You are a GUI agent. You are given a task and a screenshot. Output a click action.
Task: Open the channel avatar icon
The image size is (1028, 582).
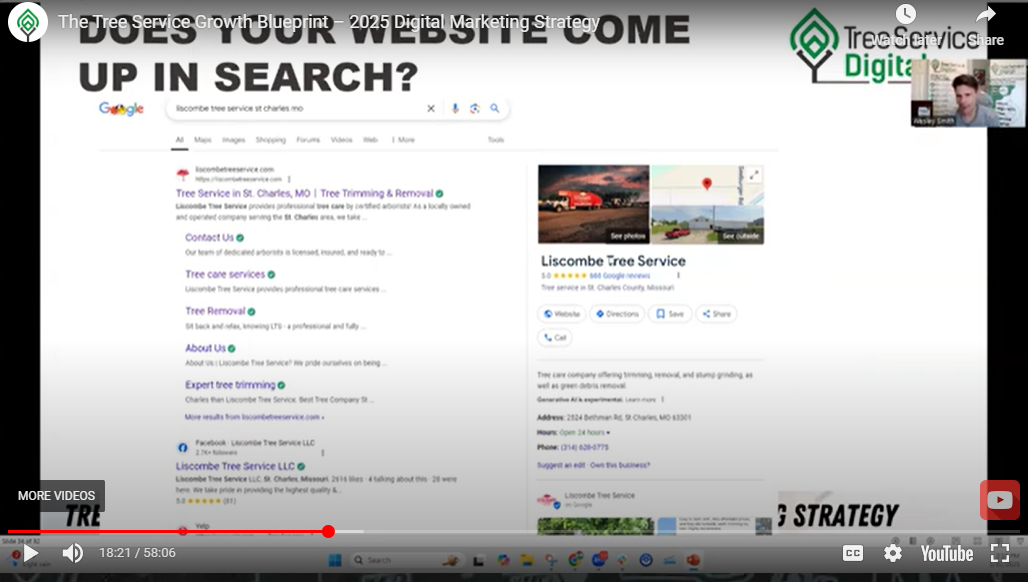pyautogui.click(x=28, y=22)
